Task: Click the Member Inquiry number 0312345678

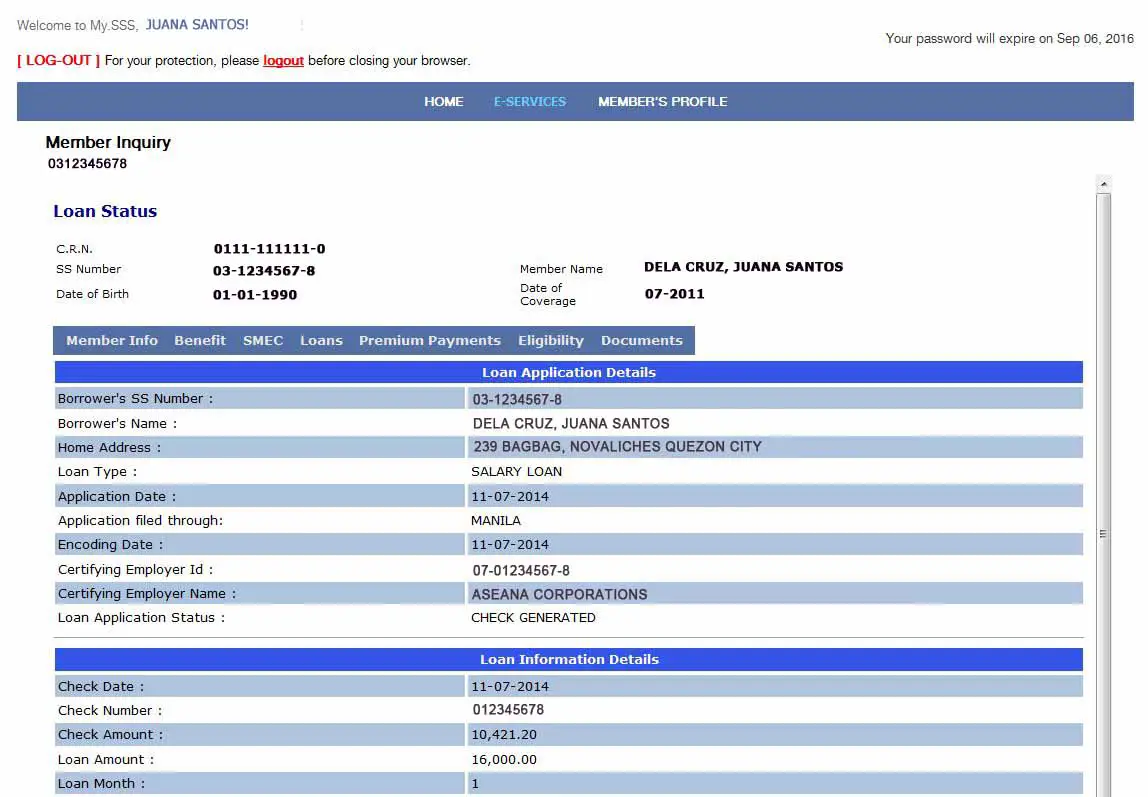Action: click(87, 163)
